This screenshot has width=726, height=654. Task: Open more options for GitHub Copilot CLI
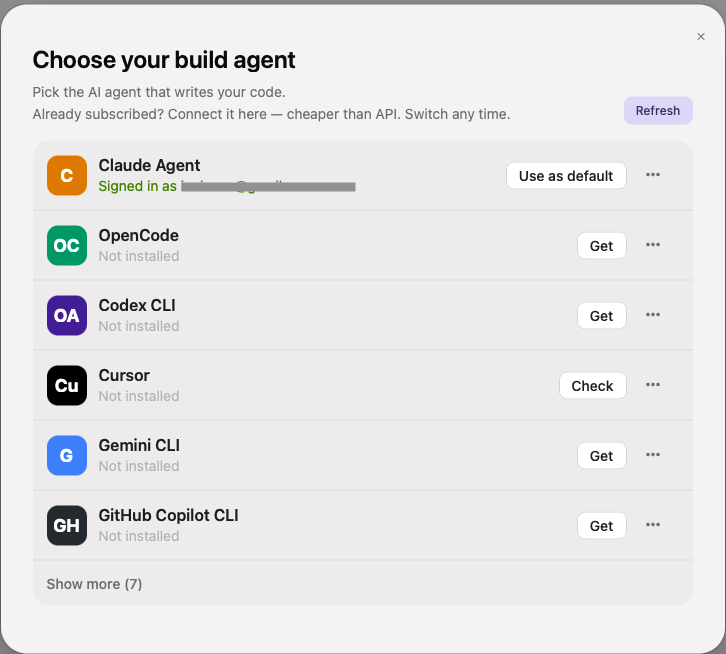pyautogui.click(x=653, y=524)
